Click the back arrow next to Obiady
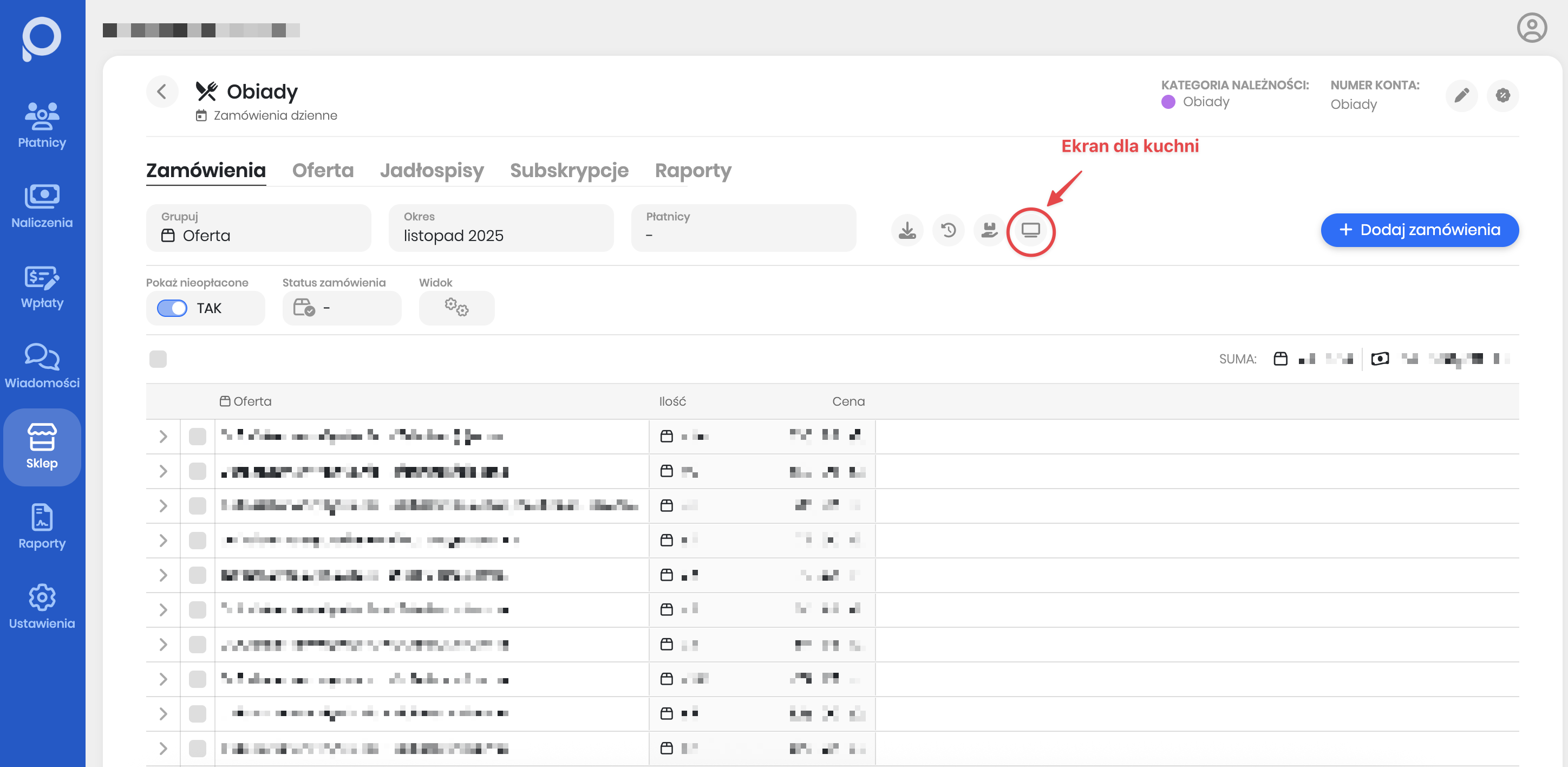The image size is (1568, 767). (162, 92)
